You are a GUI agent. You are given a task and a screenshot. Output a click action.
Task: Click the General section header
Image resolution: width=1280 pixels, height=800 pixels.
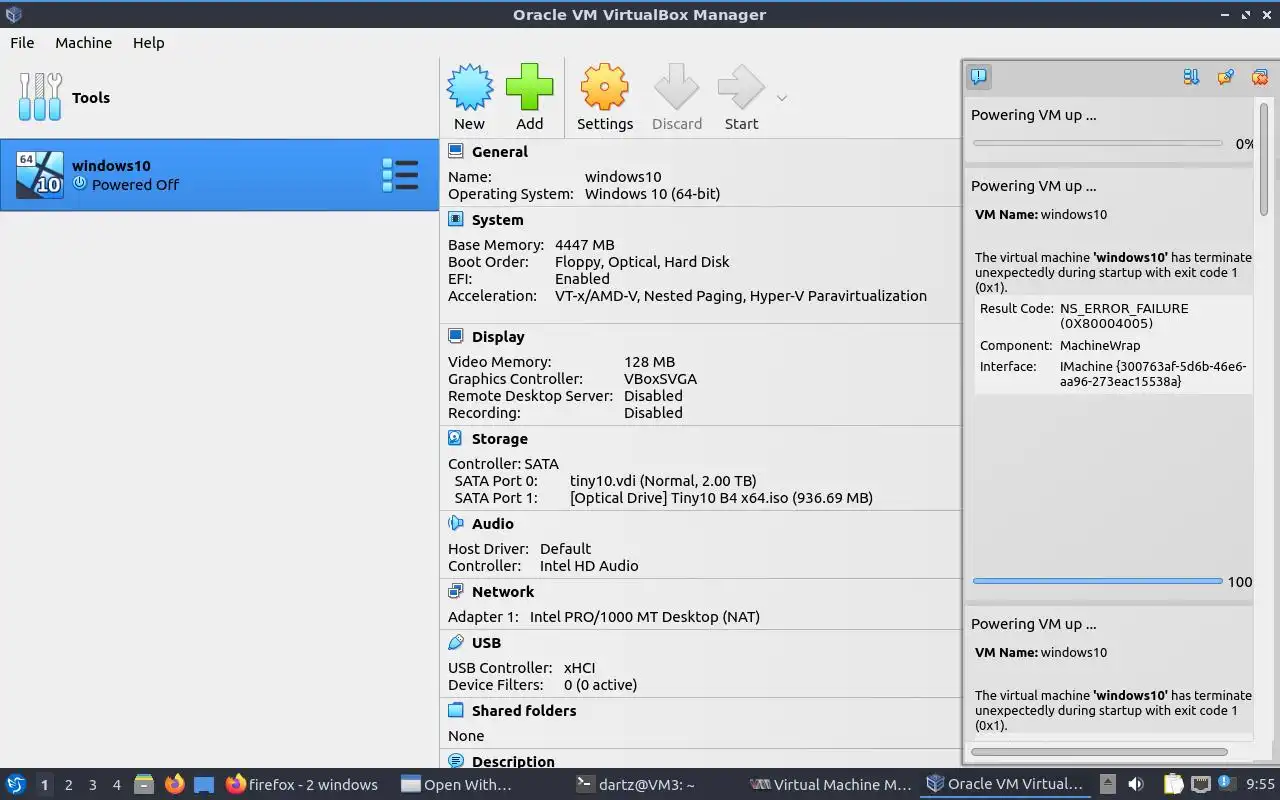(x=499, y=152)
